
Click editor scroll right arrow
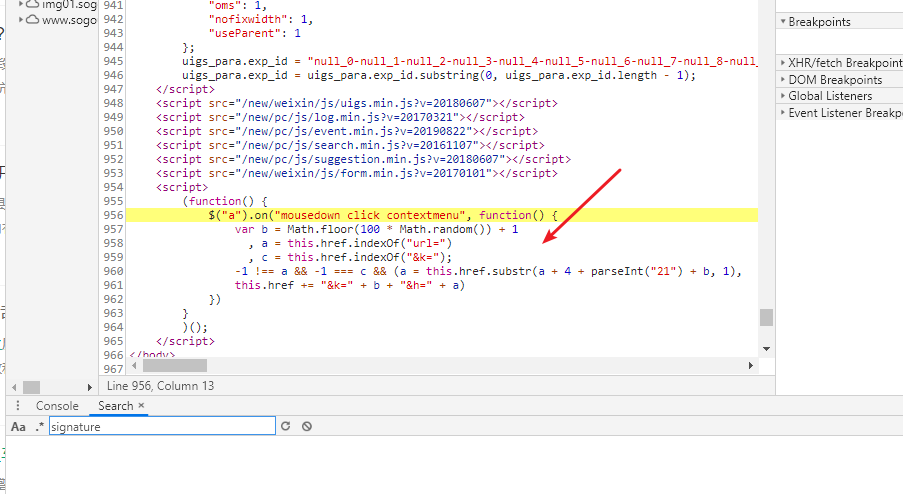click(750, 366)
